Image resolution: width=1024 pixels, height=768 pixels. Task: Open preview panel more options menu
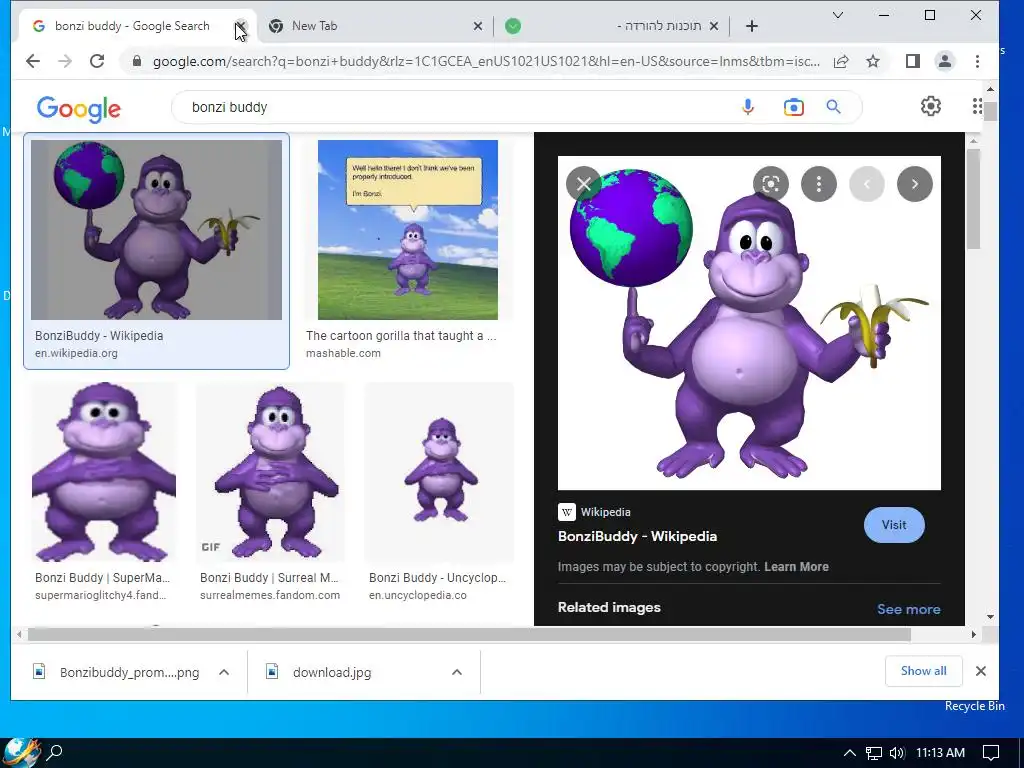(x=818, y=184)
